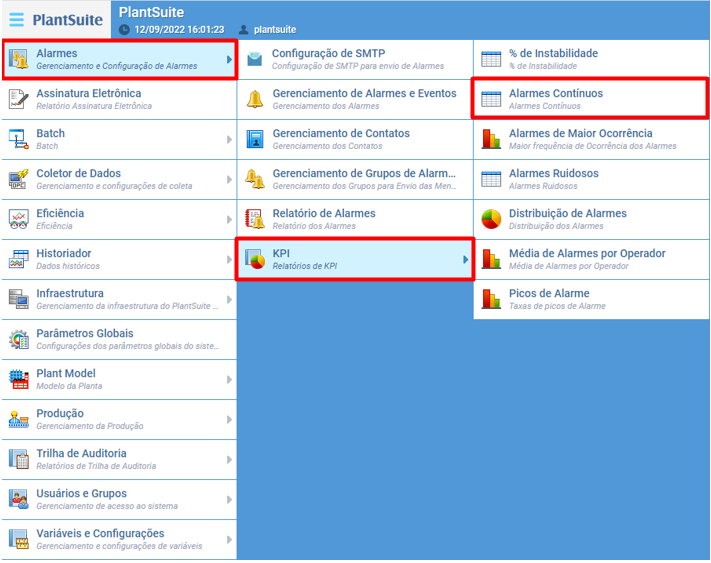Click the Produção worker icon
The width and height of the screenshot is (711, 563).
(19, 419)
